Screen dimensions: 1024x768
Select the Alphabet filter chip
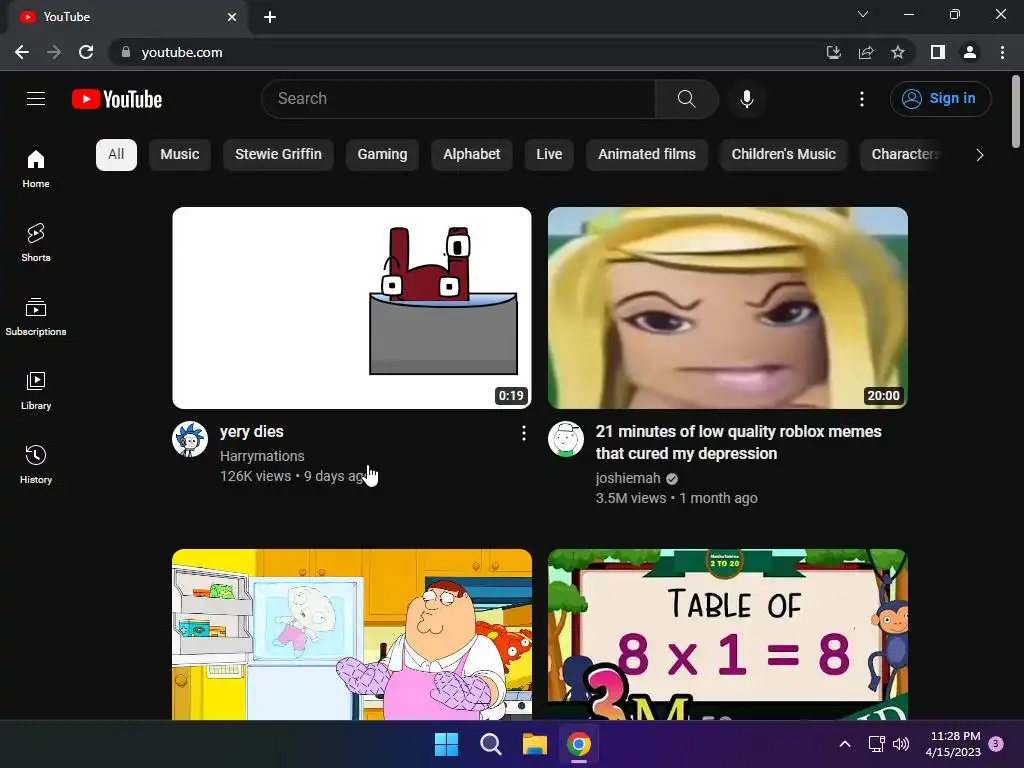tap(472, 155)
